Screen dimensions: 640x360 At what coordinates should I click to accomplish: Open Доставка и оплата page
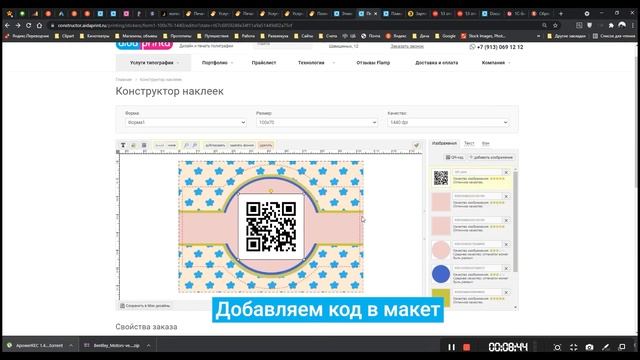click(x=436, y=63)
